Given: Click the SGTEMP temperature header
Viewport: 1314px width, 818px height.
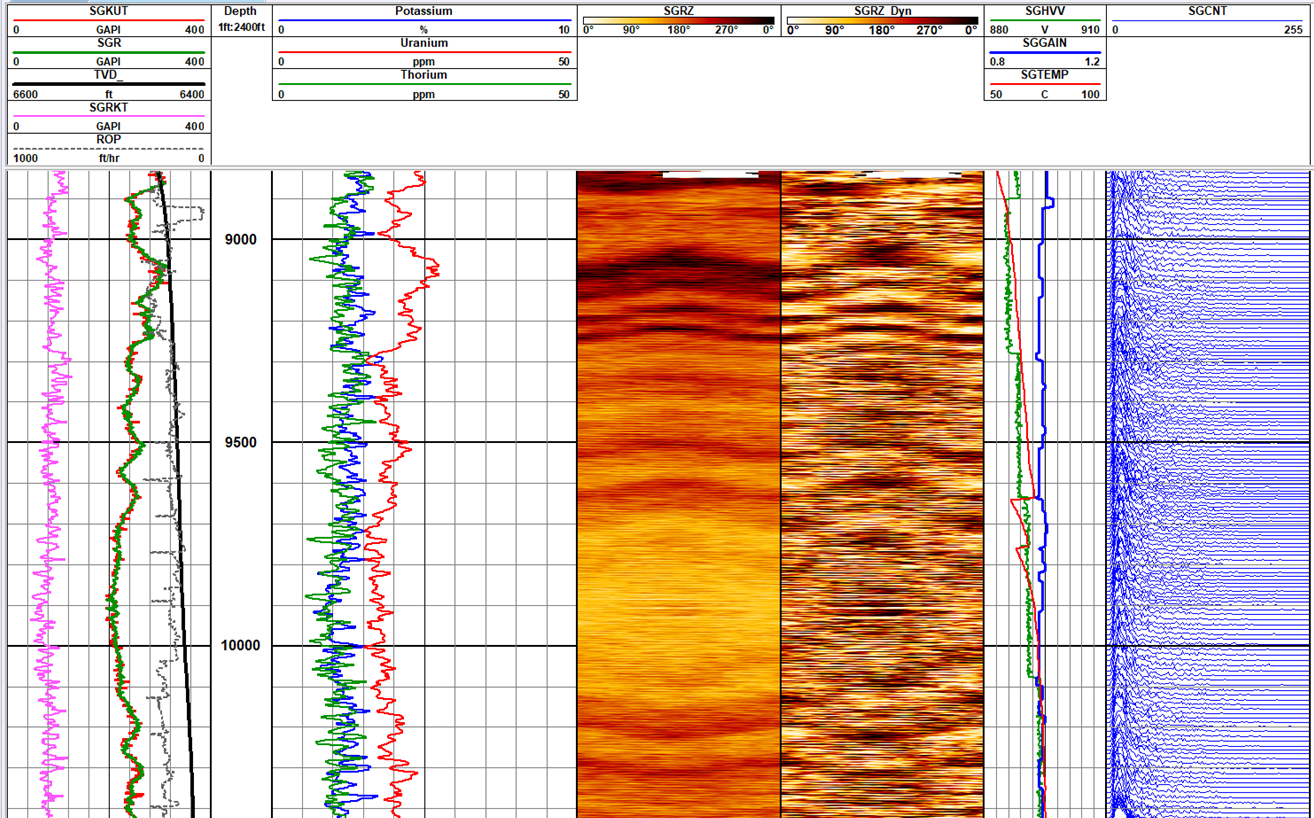Looking at the screenshot, I should coord(1044,76).
